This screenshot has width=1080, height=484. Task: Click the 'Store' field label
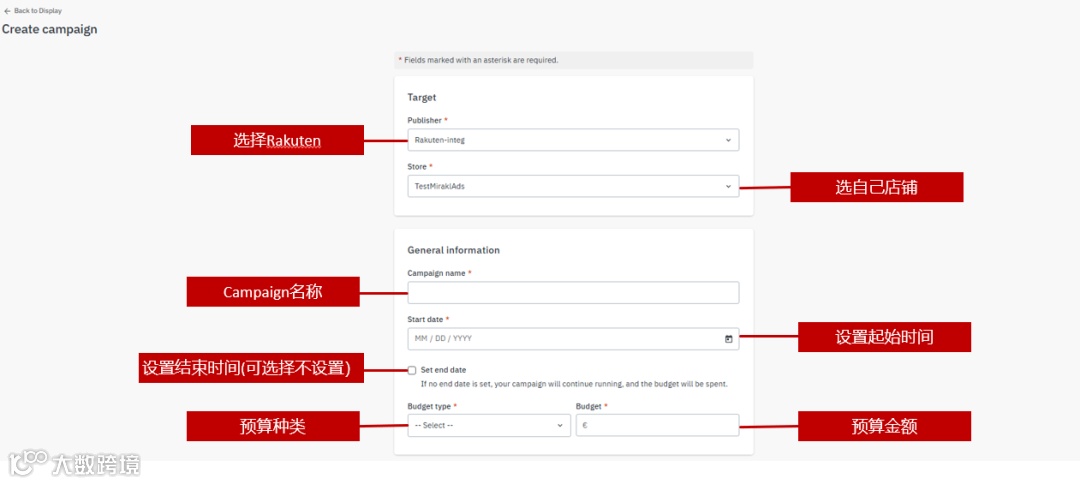pyautogui.click(x=419, y=167)
